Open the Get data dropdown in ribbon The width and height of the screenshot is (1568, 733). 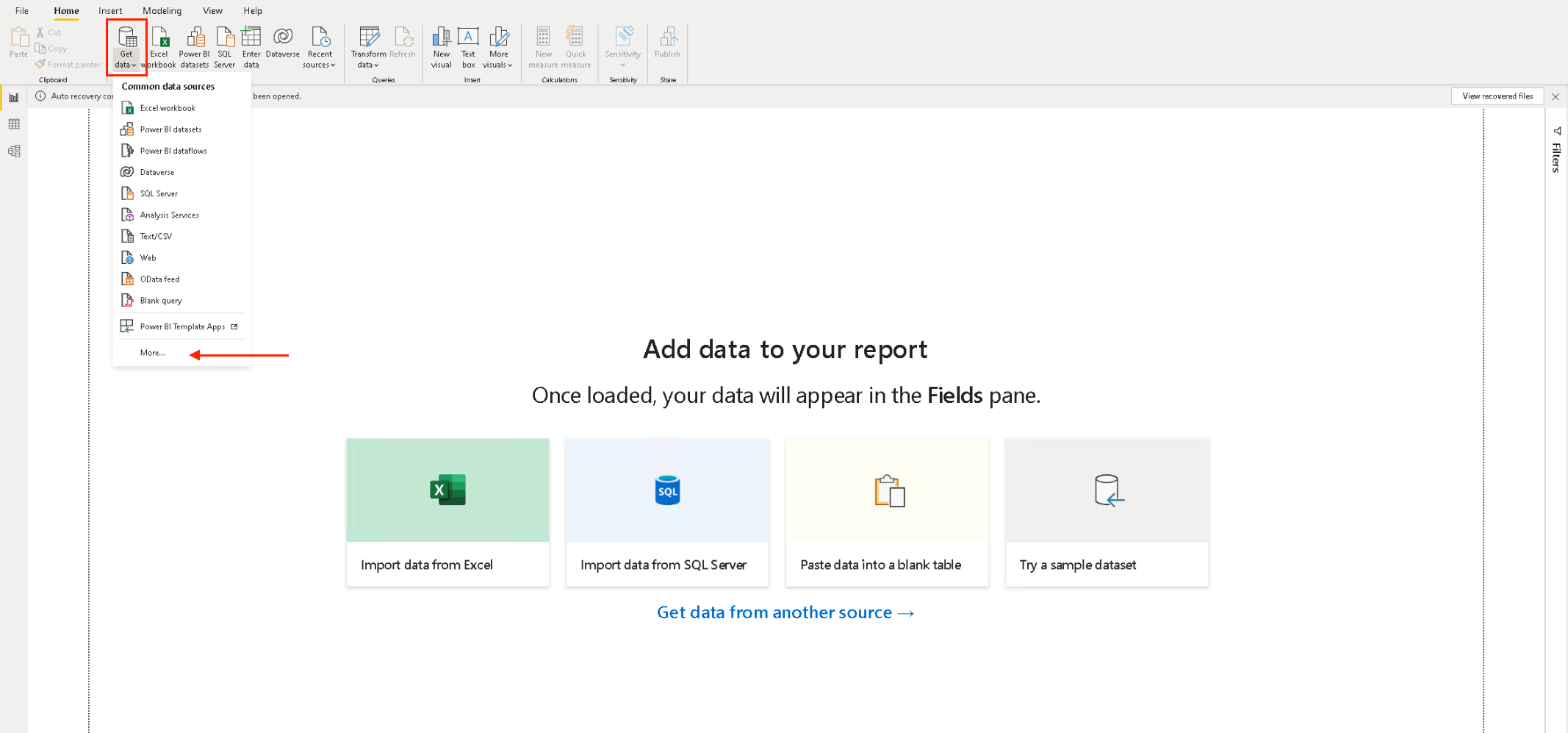(x=126, y=47)
